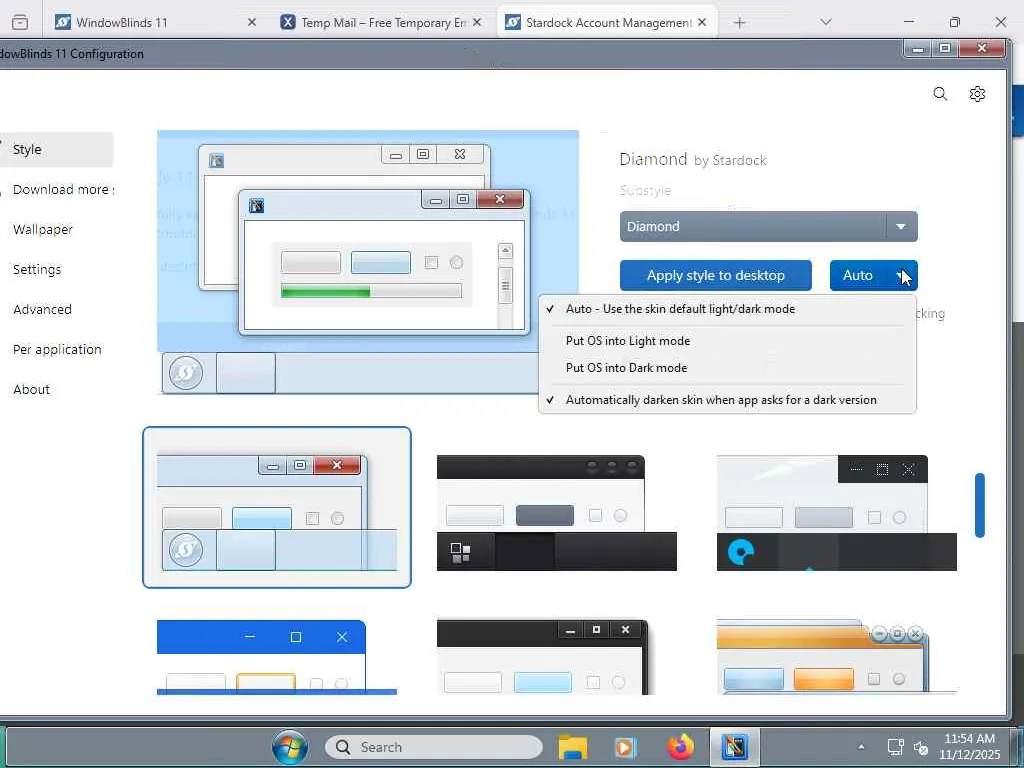This screenshot has width=1024, height=768.
Task: Select the bright blue titlebar style thumbnail
Action: coord(277,657)
